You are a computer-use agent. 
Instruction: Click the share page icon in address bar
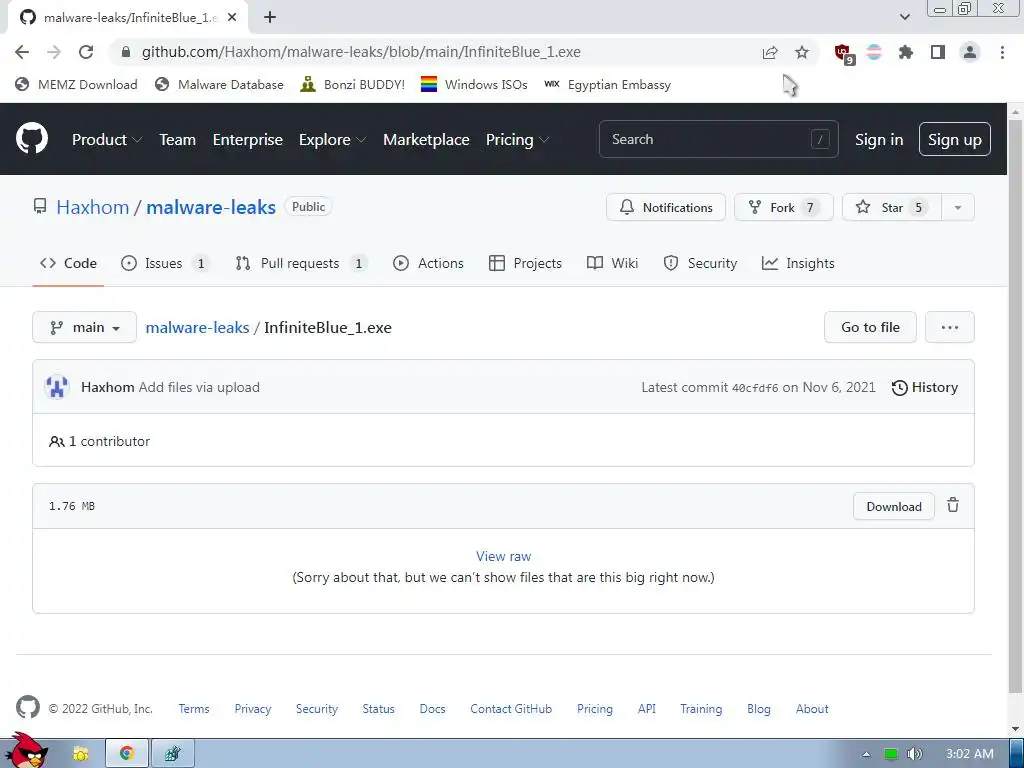coord(770,52)
